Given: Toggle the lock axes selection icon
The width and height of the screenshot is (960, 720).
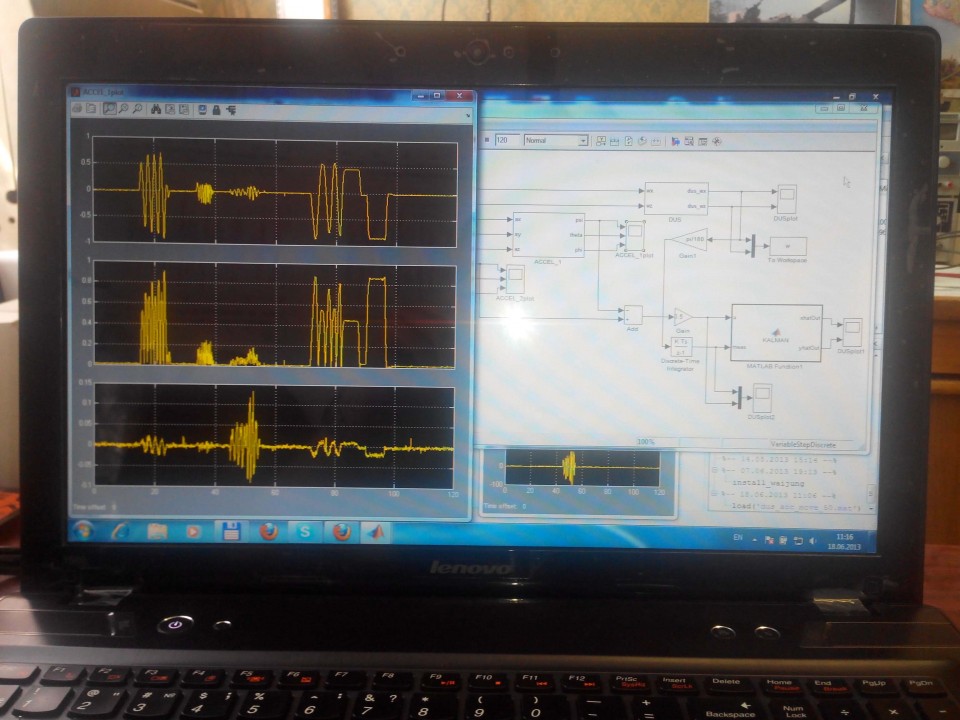Looking at the screenshot, I should [216, 109].
